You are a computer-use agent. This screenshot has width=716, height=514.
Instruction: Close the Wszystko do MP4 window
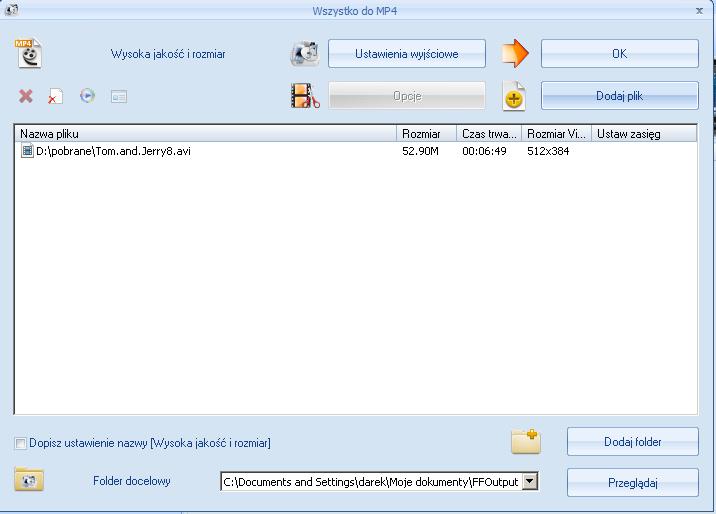(699, 10)
